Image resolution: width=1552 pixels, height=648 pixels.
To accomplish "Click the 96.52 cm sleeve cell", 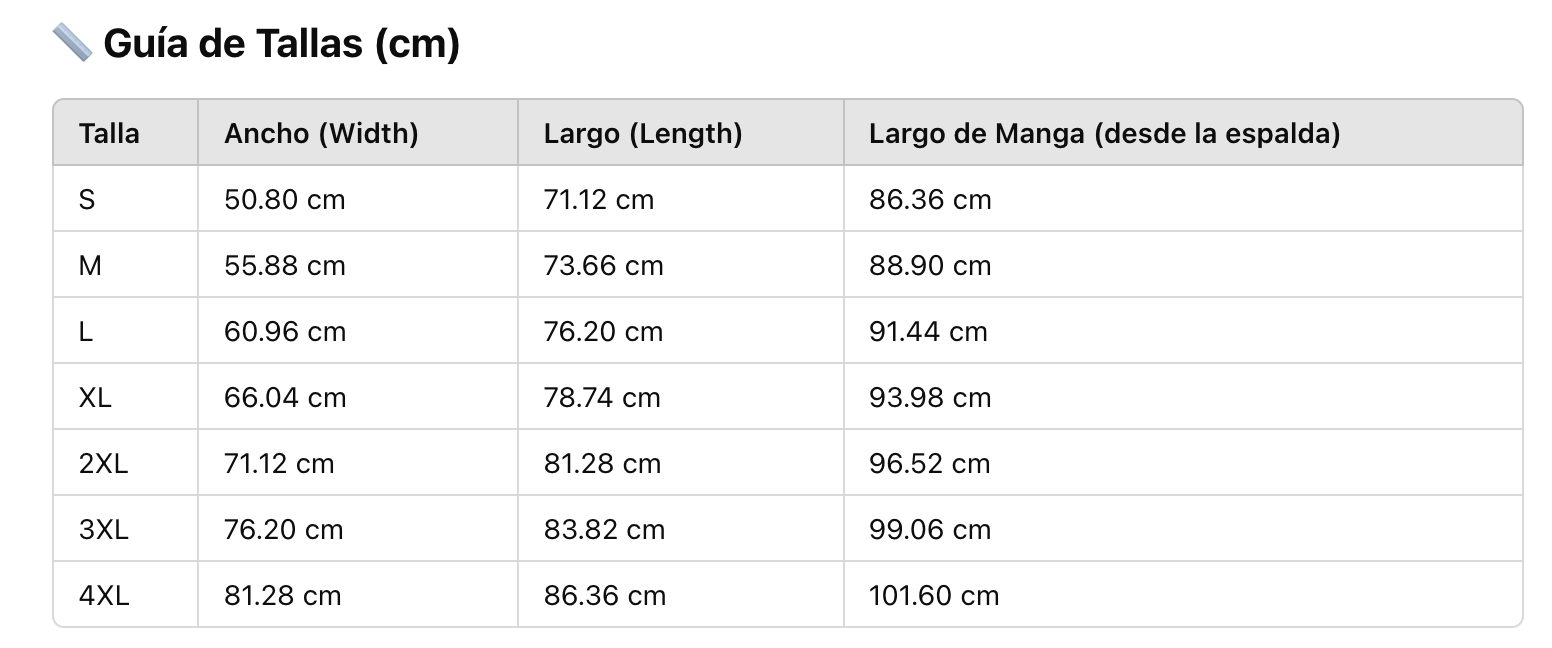I will (x=930, y=464).
